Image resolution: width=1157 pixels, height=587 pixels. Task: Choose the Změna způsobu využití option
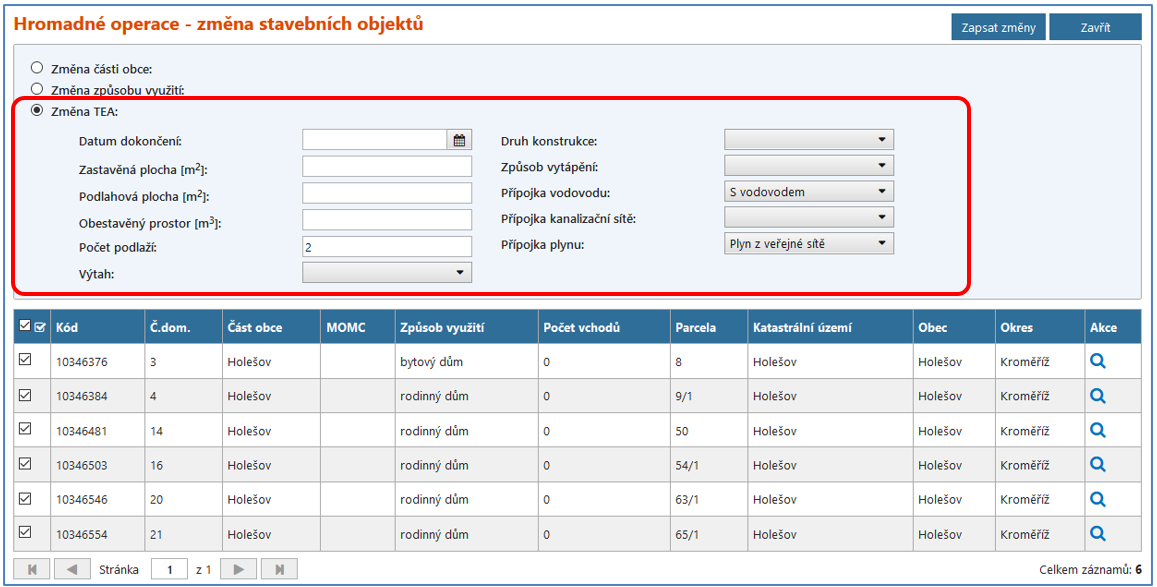[38, 89]
